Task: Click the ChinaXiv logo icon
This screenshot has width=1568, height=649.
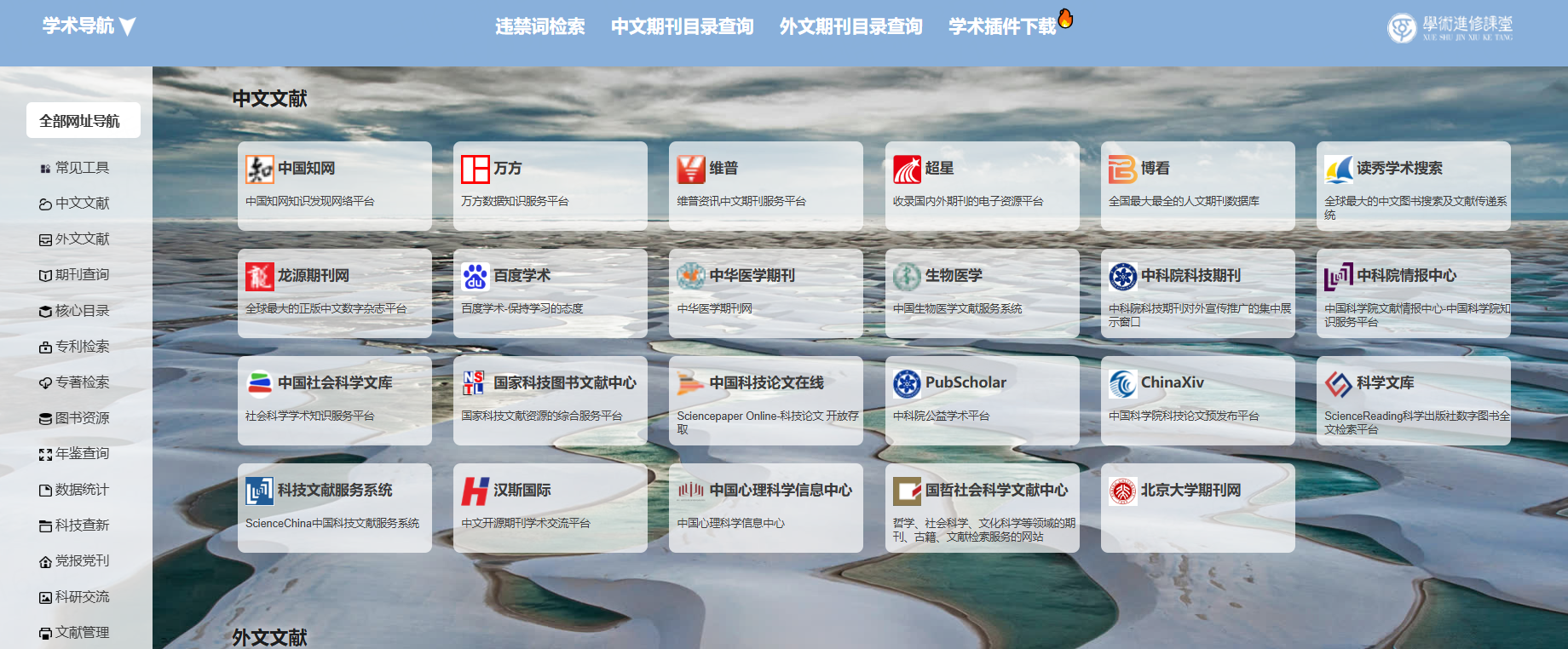Action: [1122, 384]
